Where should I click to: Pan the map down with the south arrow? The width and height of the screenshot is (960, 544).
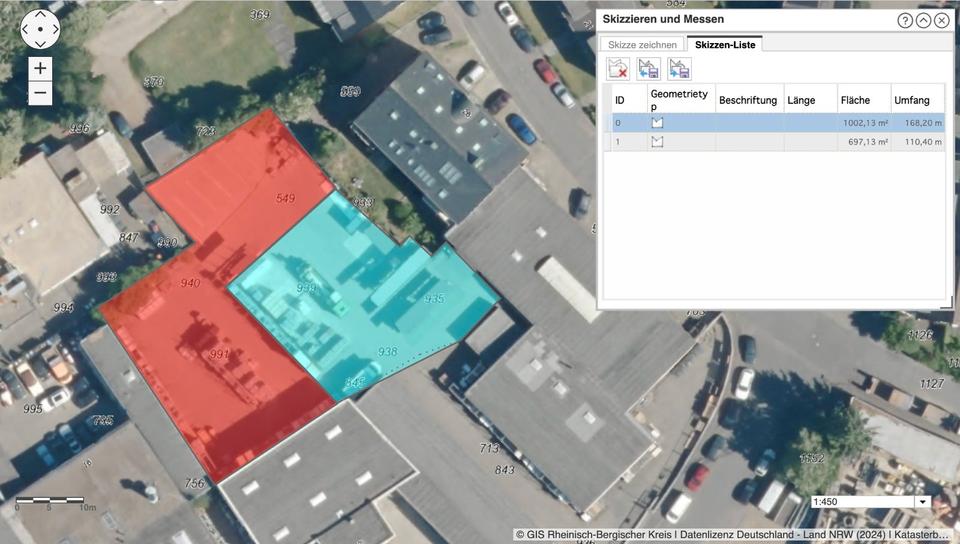(40, 43)
